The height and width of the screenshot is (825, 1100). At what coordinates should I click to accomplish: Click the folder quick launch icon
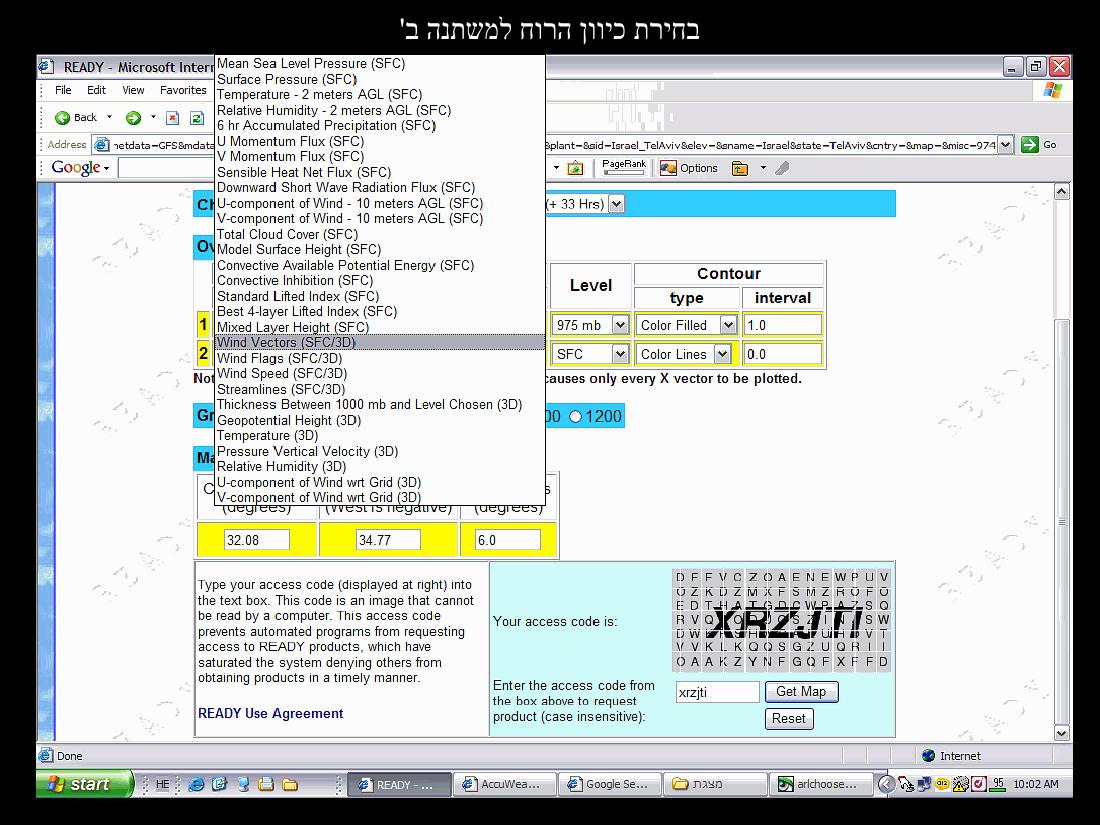(x=290, y=784)
